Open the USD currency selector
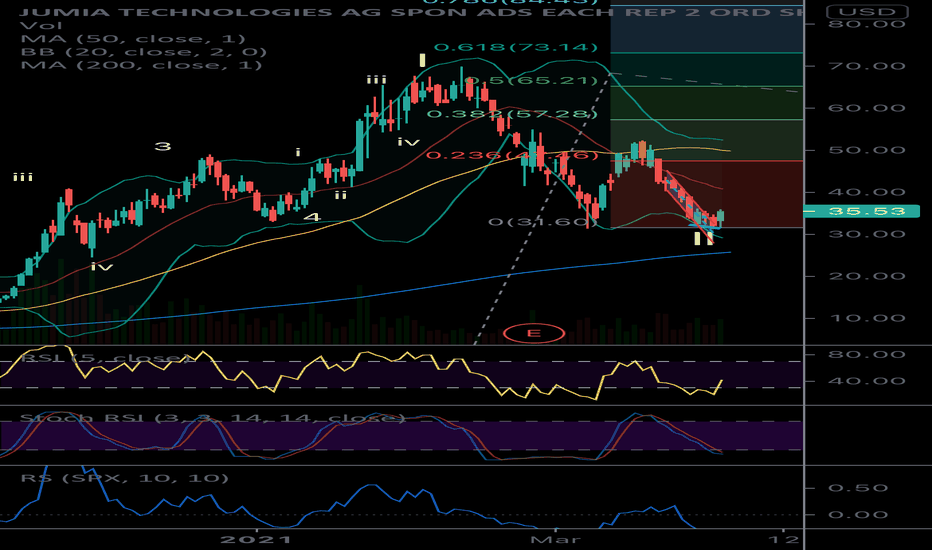This screenshot has height=550, width=932. pos(868,11)
